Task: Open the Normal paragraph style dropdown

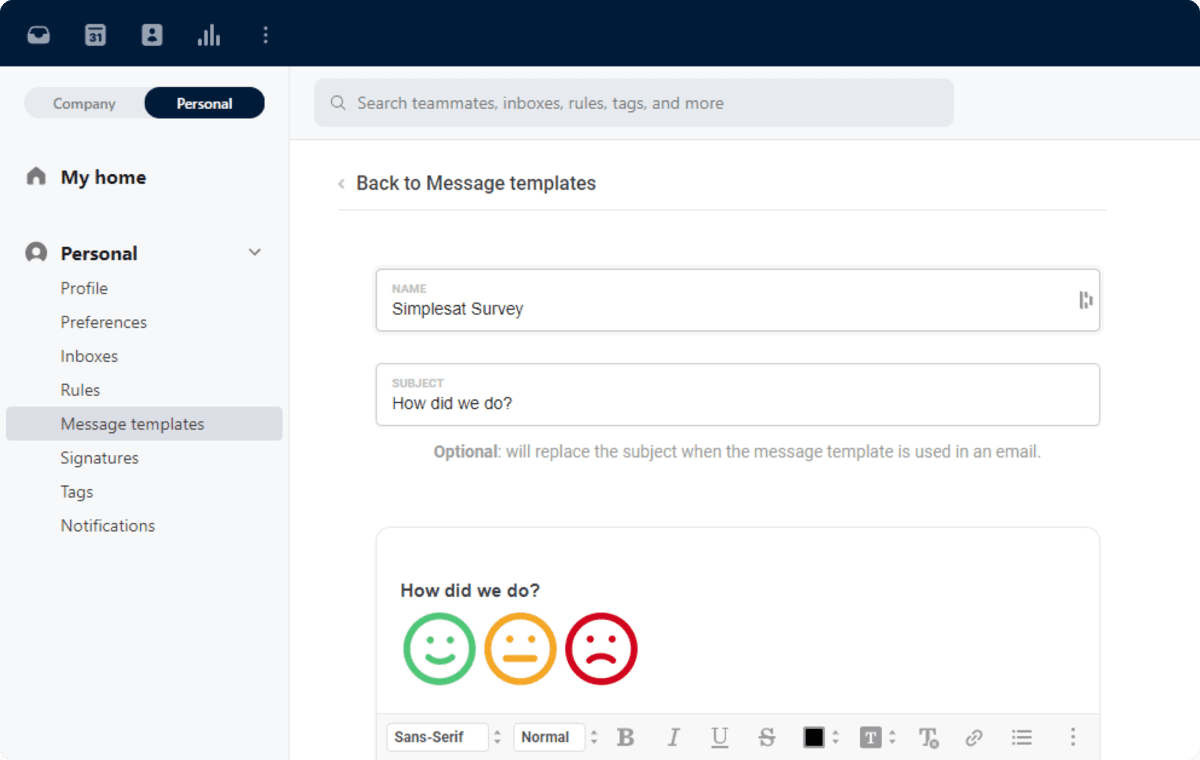Action: pyautogui.click(x=549, y=737)
